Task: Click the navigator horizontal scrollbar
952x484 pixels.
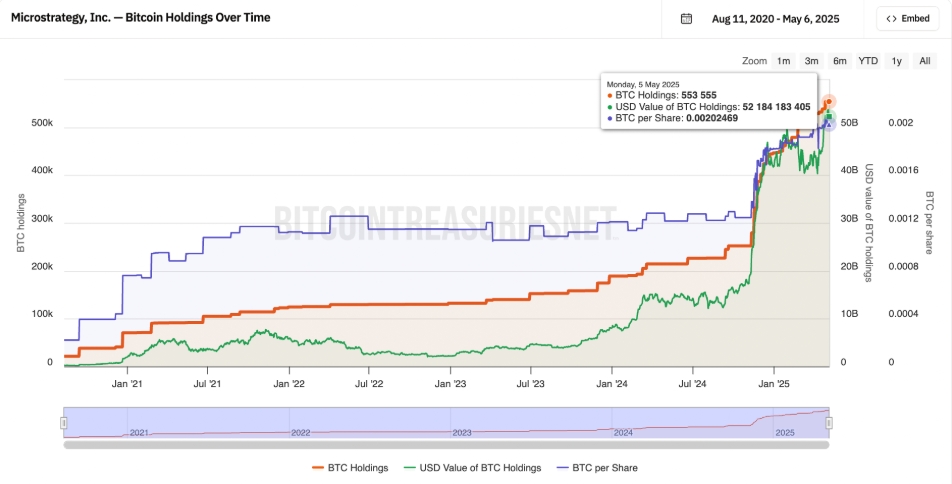Action: coord(446,445)
